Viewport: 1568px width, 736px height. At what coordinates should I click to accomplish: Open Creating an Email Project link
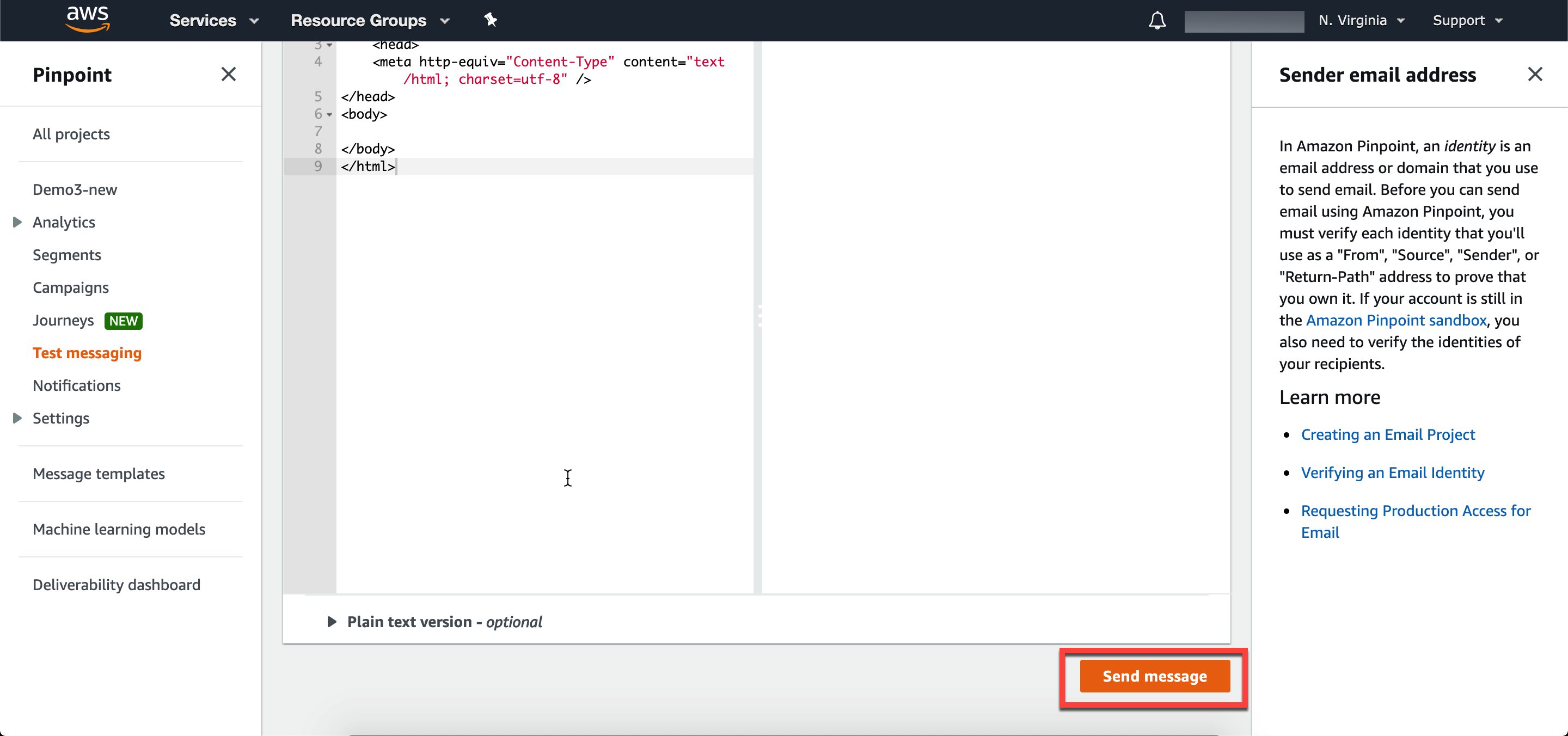(1388, 434)
